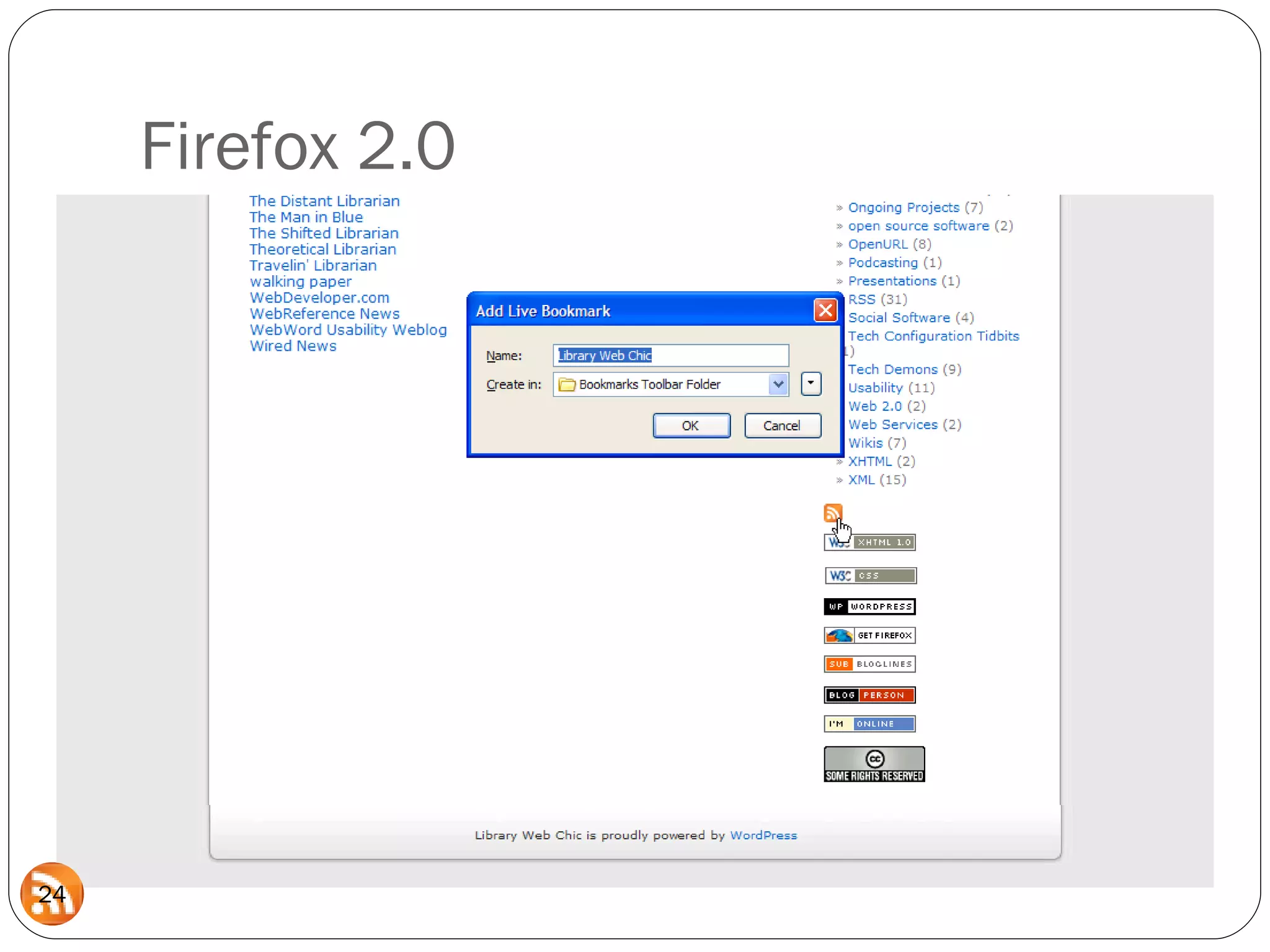
Task: Open The Man in Blue link
Action: pos(306,218)
